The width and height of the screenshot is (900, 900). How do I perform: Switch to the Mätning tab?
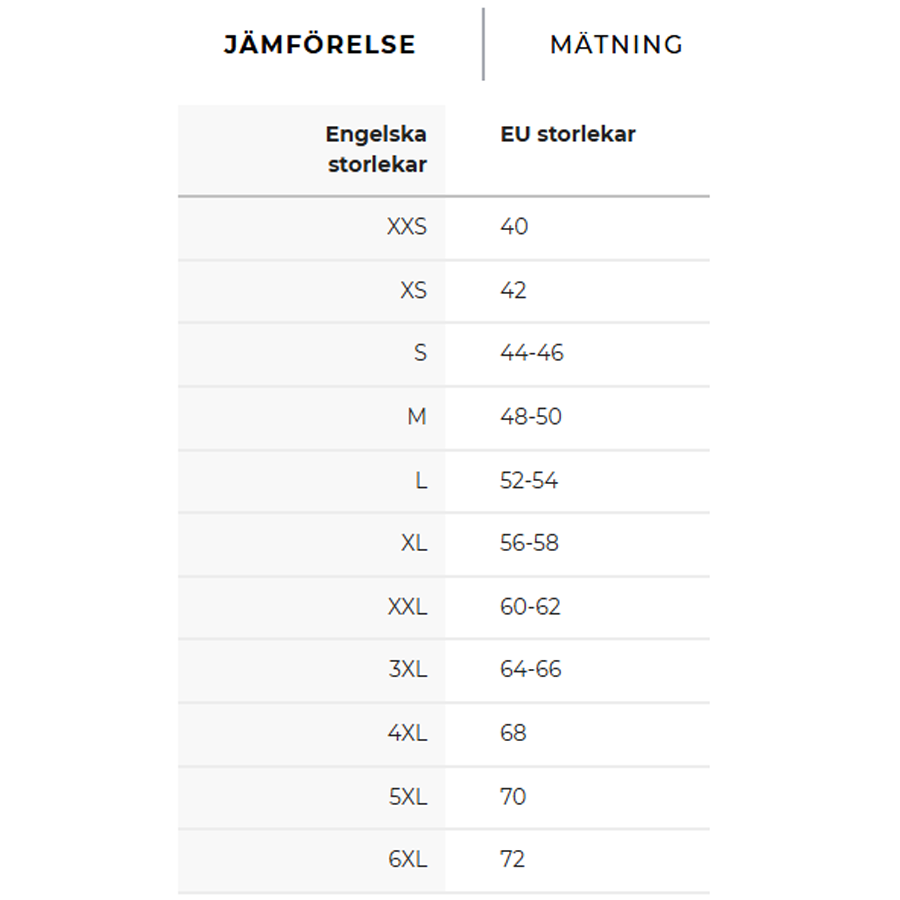click(x=616, y=45)
